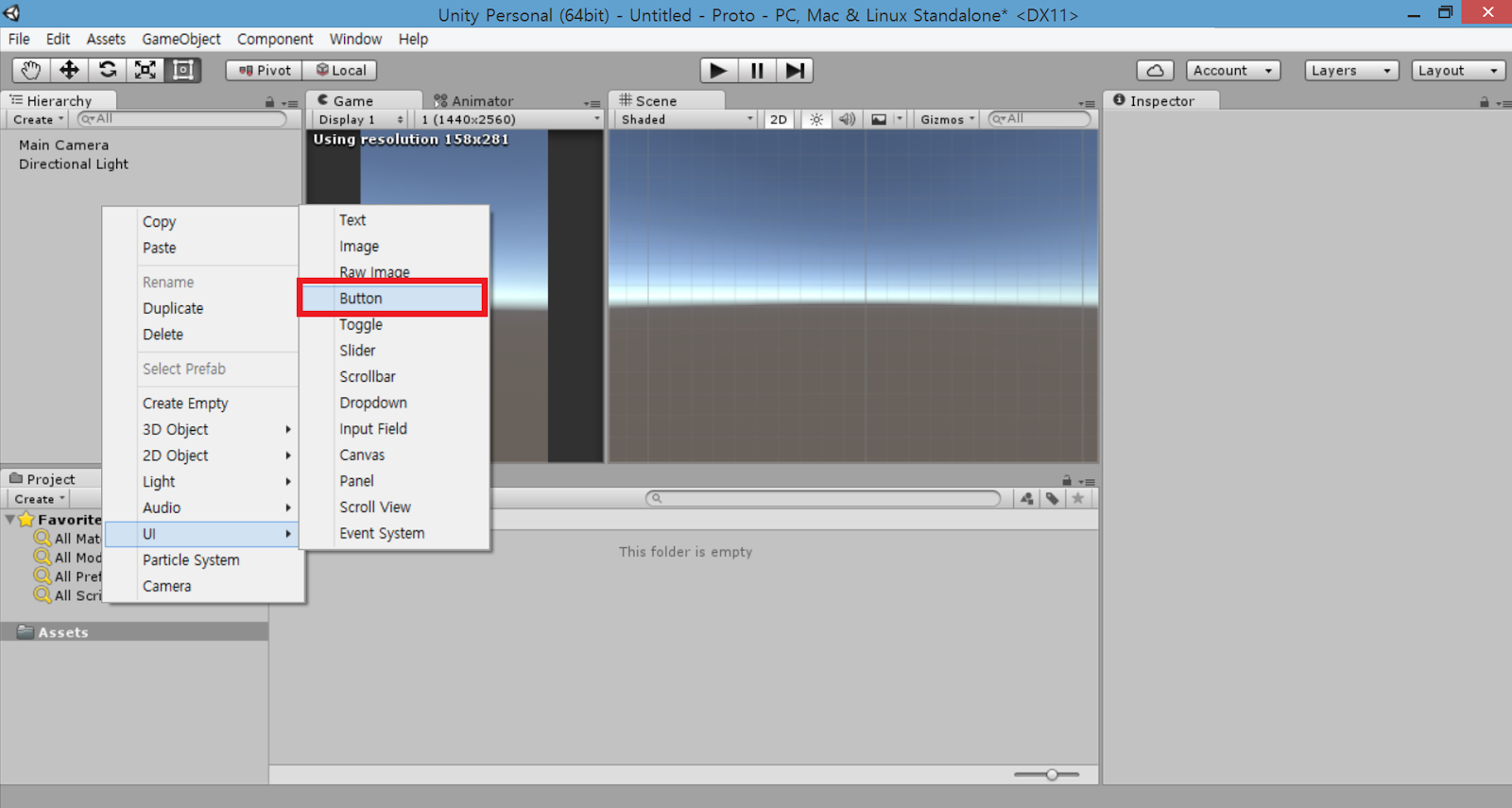Search by label icon in Project
The width and height of the screenshot is (1512, 808).
[1052, 498]
